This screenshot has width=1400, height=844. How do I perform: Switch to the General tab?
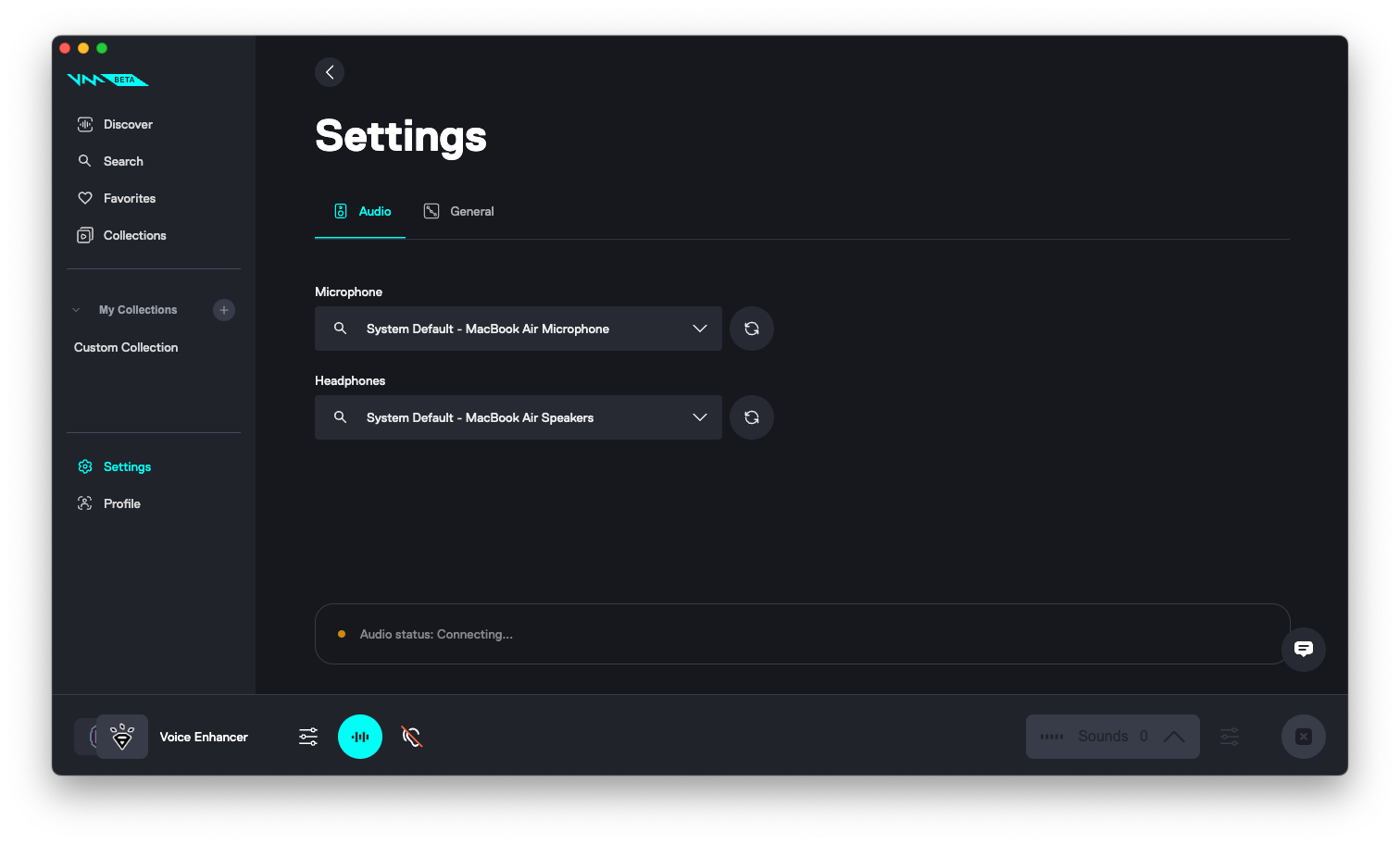pyautogui.click(x=459, y=212)
